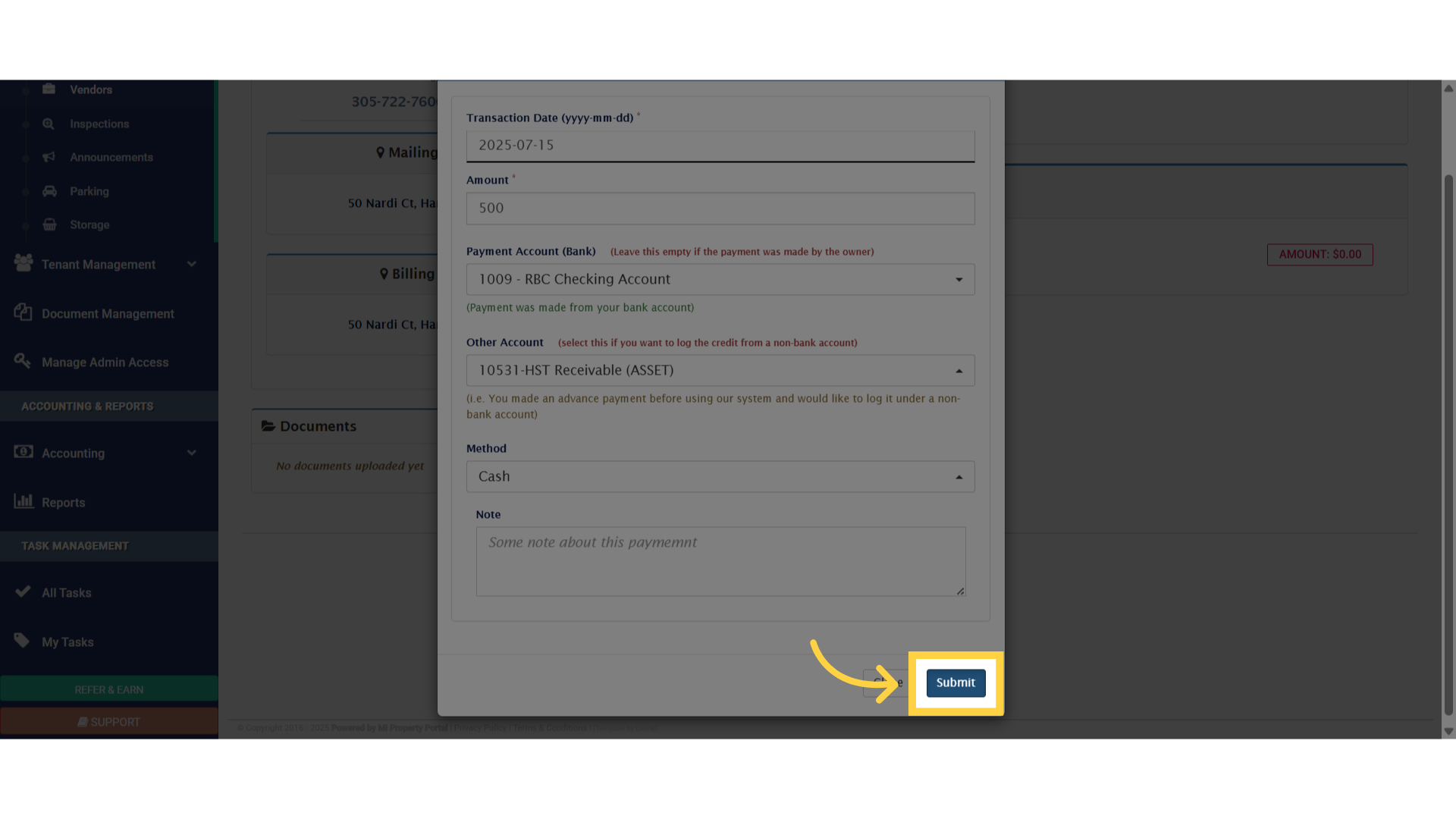Submit the payment form
This screenshot has width=1456, height=819.
click(955, 682)
